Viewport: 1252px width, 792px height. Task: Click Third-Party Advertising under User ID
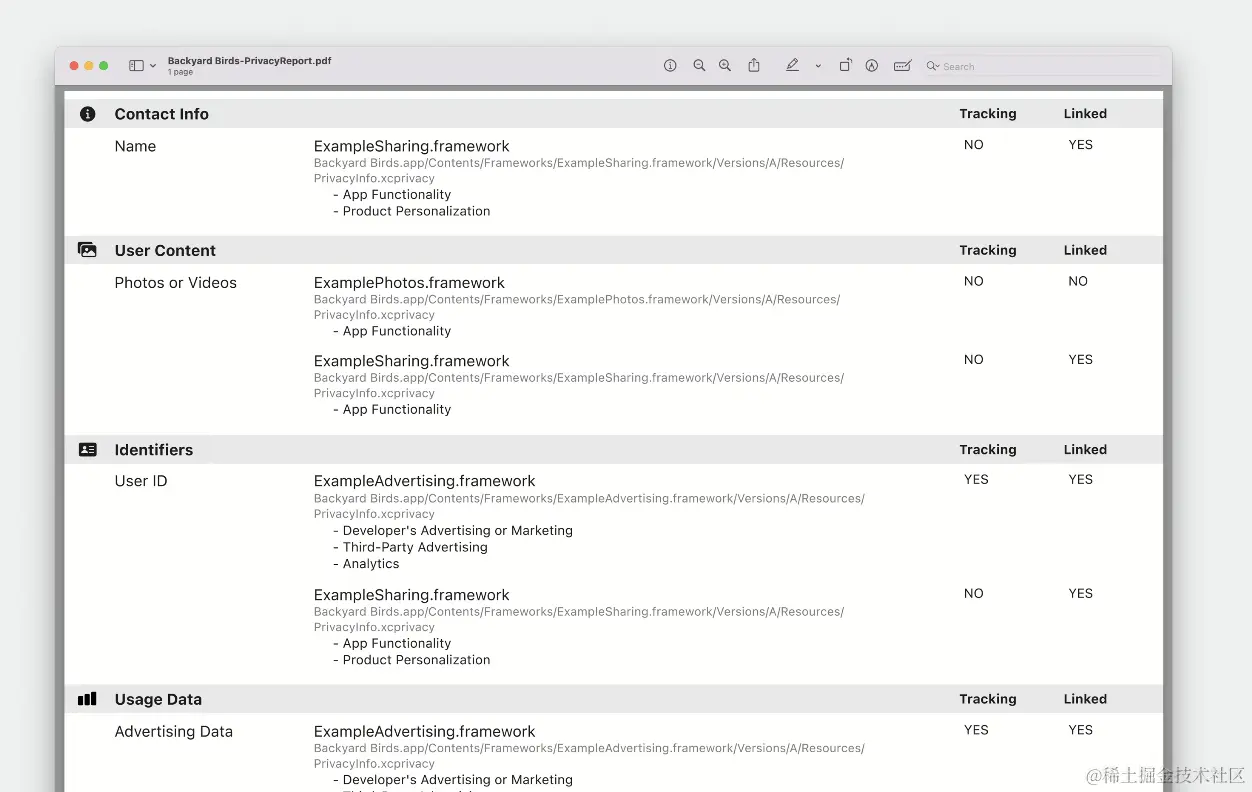tap(415, 547)
